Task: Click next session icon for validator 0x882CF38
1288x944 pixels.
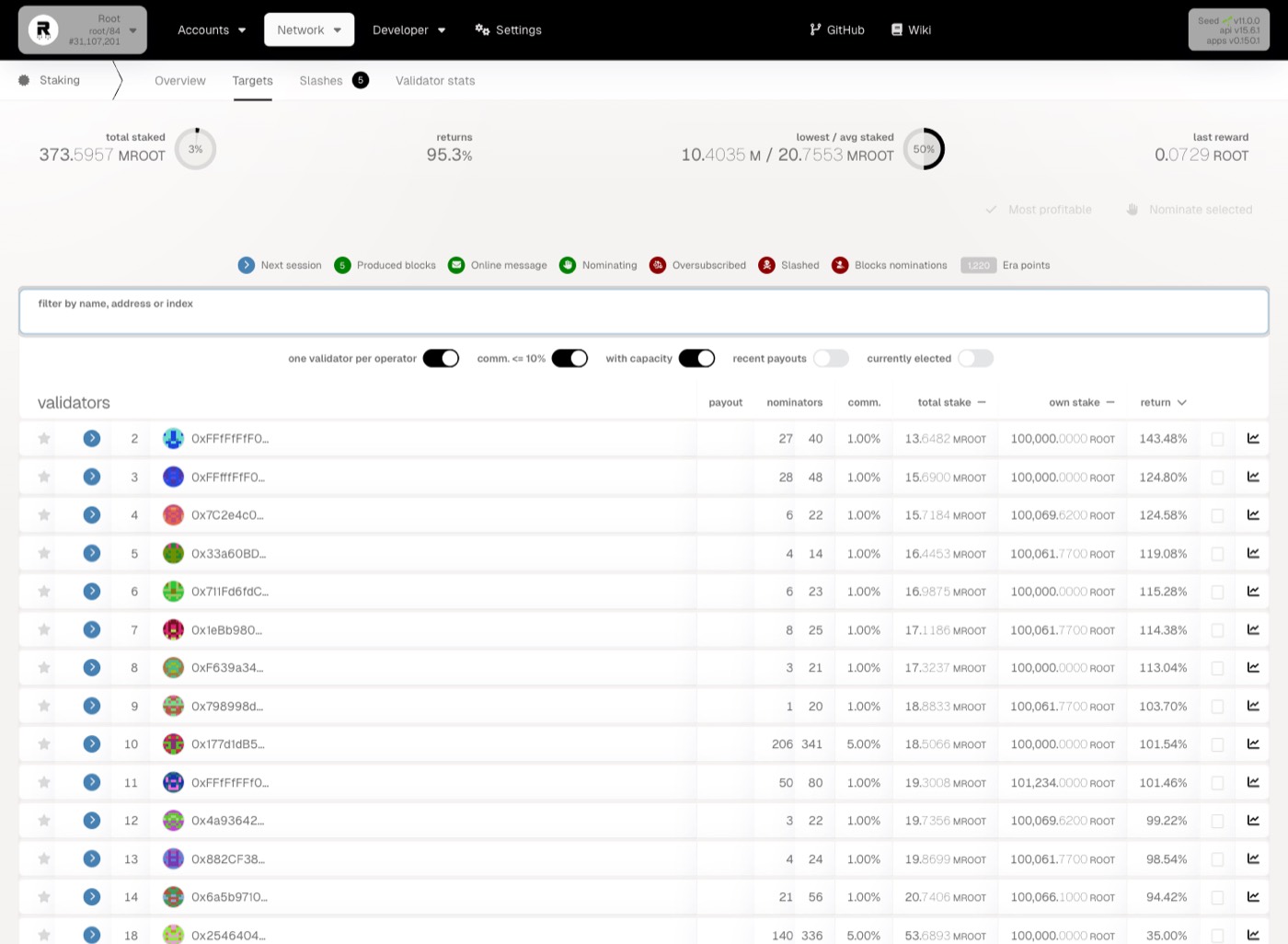Action: coord(92,859)
